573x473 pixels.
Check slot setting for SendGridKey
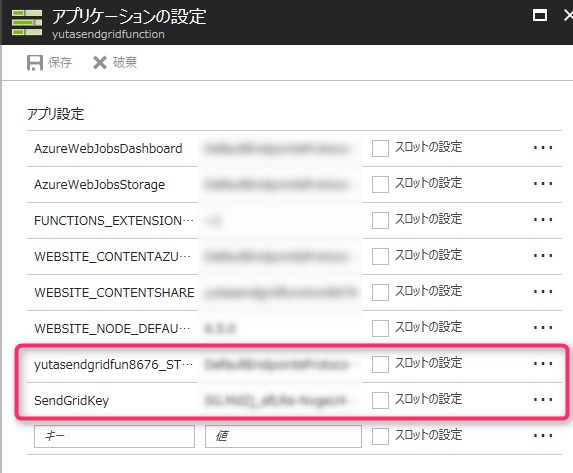pos(380,400)
